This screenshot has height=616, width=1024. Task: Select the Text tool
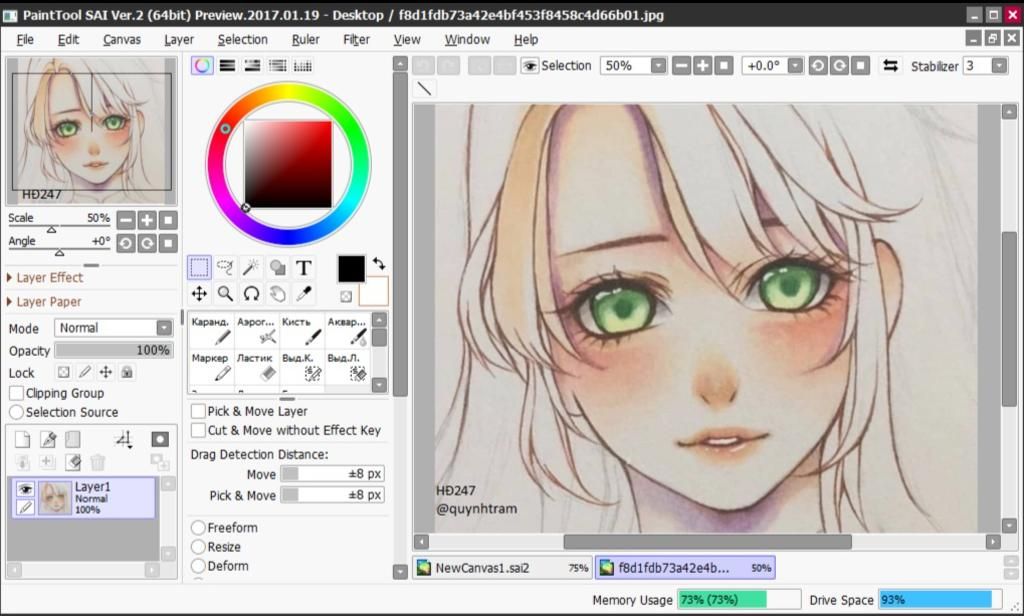coord(304,267)
